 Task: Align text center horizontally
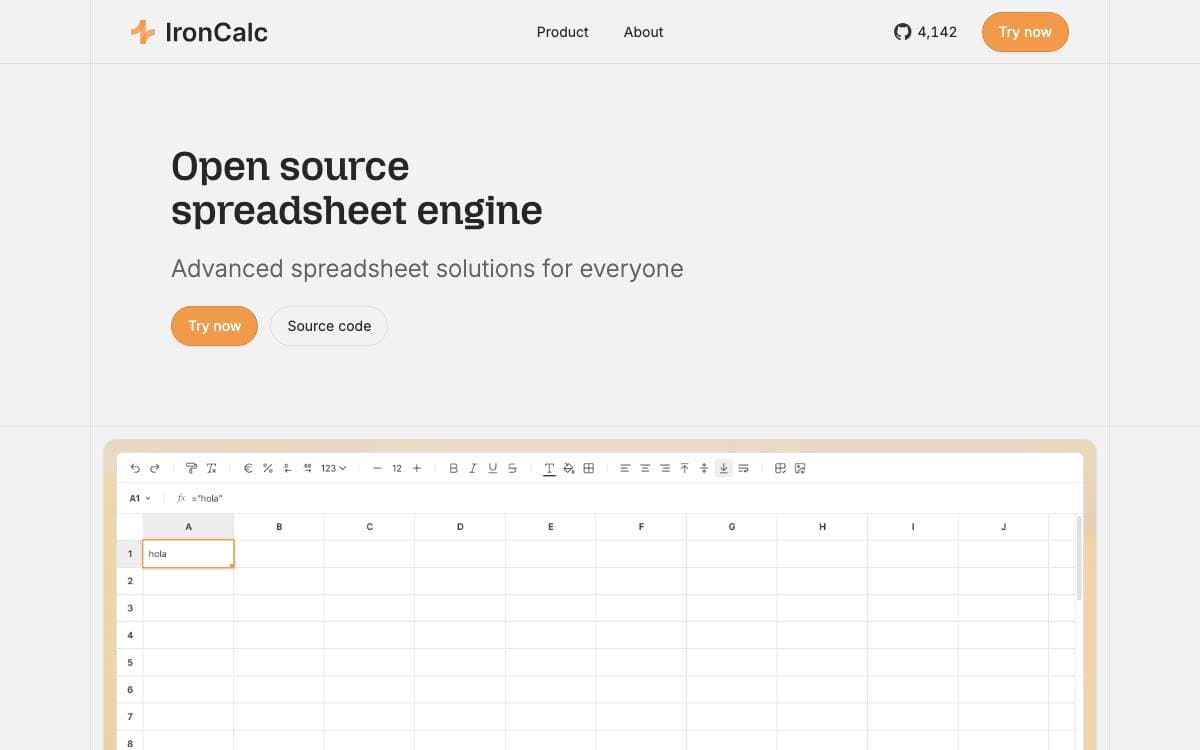click(645, 468)
